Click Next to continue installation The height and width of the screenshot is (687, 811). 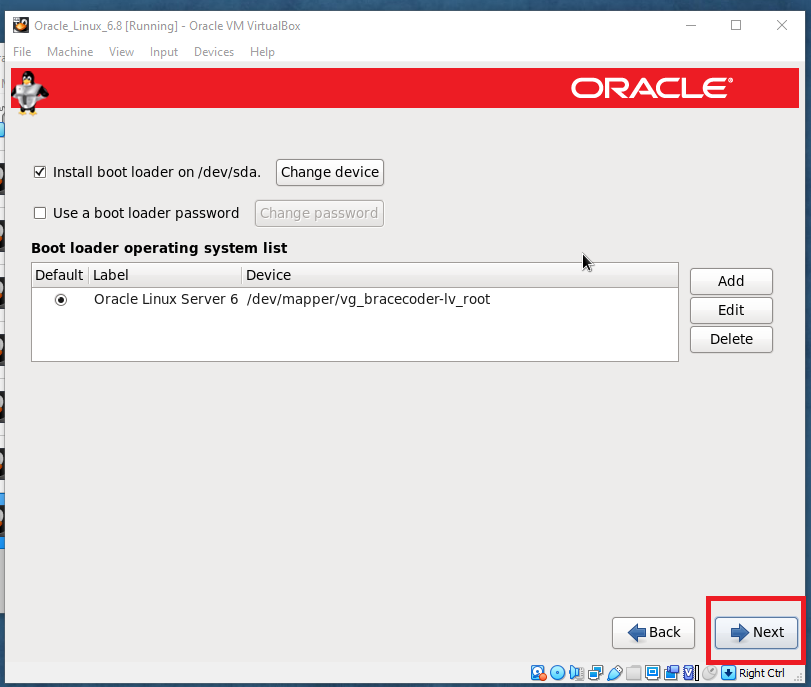[x=757, y=632]
